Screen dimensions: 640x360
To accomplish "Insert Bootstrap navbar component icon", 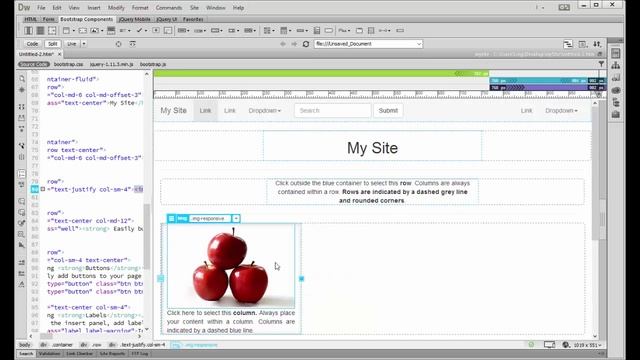I will (x=111, y=31).
